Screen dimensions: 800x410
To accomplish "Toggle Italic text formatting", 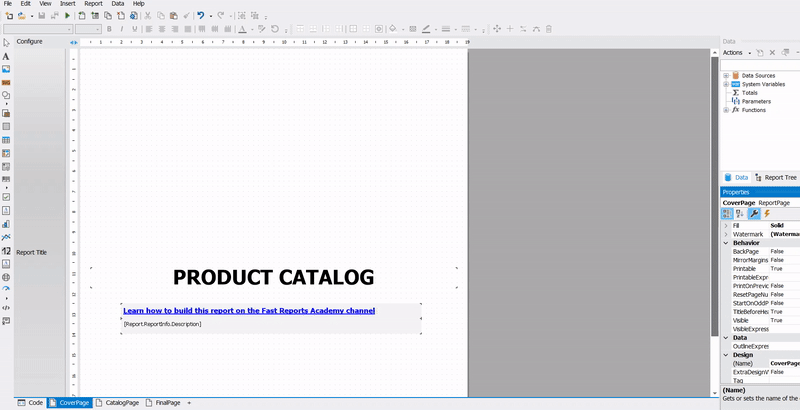I will (x=121, y=29).
